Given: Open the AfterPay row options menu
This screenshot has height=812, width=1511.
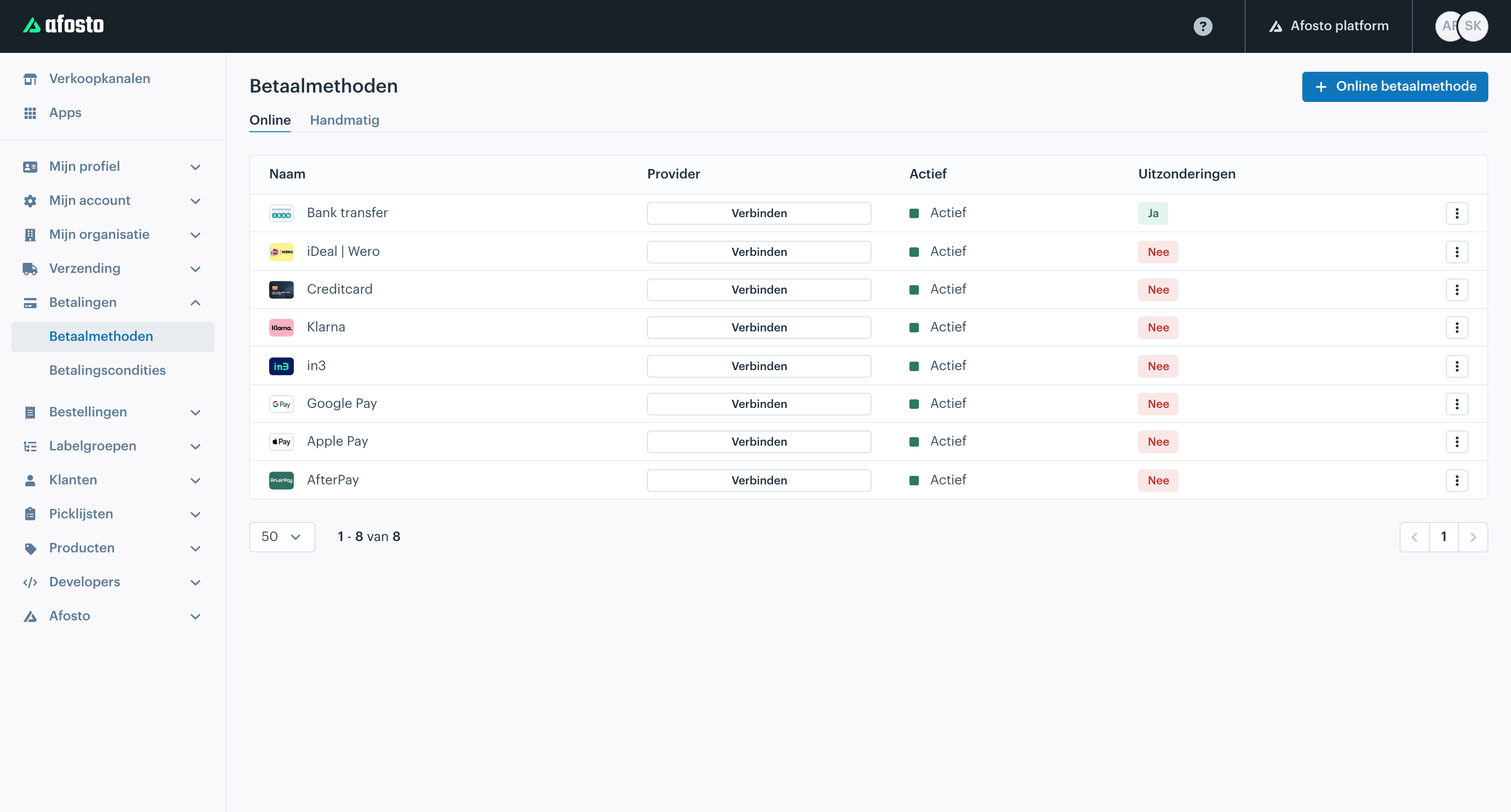Looking at the screenshot, I should (x=1456, y=481).
